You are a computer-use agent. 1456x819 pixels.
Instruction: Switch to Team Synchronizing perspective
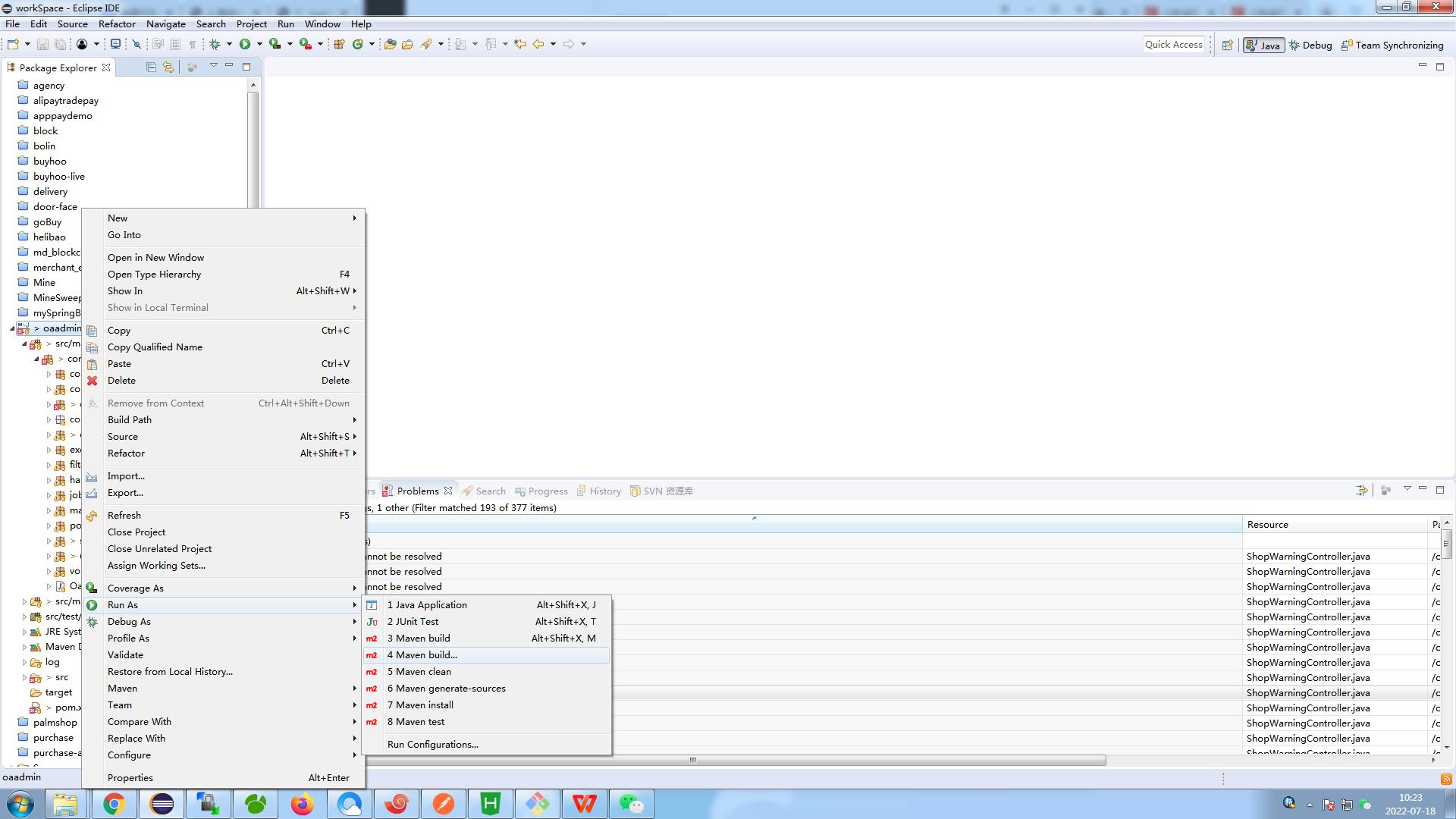click(1392, 45)
